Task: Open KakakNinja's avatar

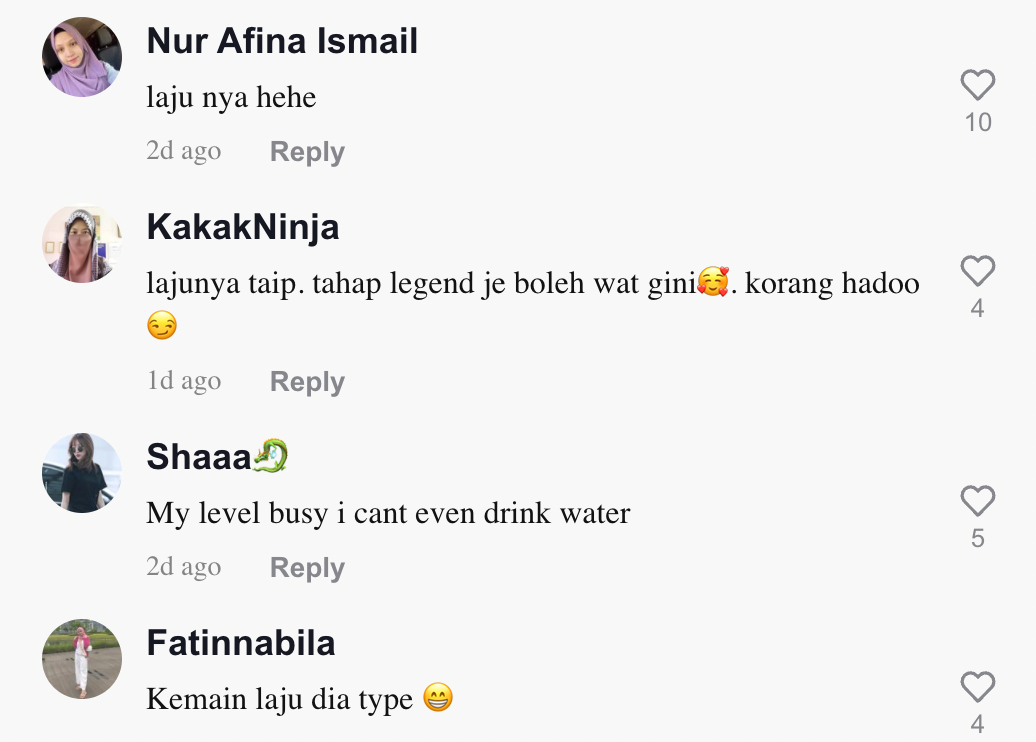Action: click(82, 243)
